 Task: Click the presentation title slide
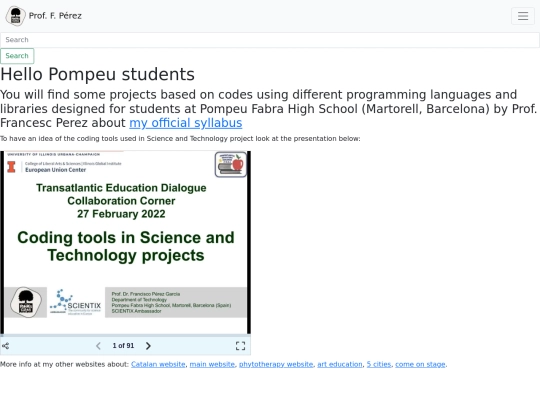[125, 242]
